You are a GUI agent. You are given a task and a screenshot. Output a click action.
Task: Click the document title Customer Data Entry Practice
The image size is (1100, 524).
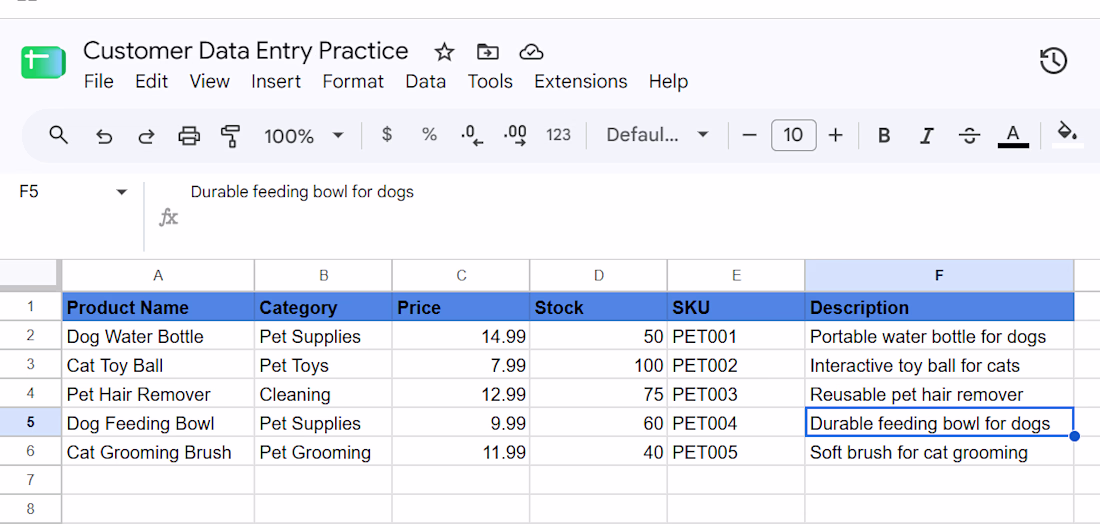click(246, 51)
